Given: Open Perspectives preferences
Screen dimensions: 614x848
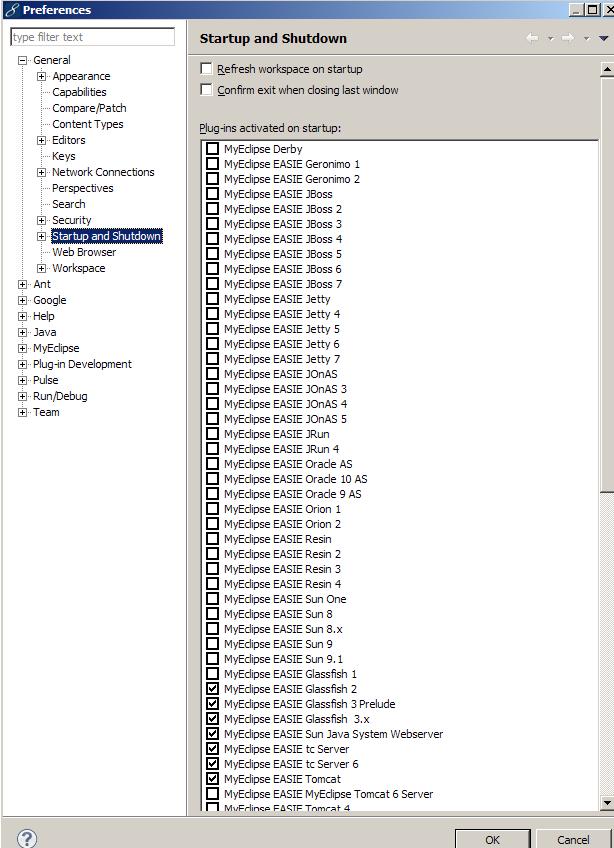Looking at the screenshot, I should [83, 188].
